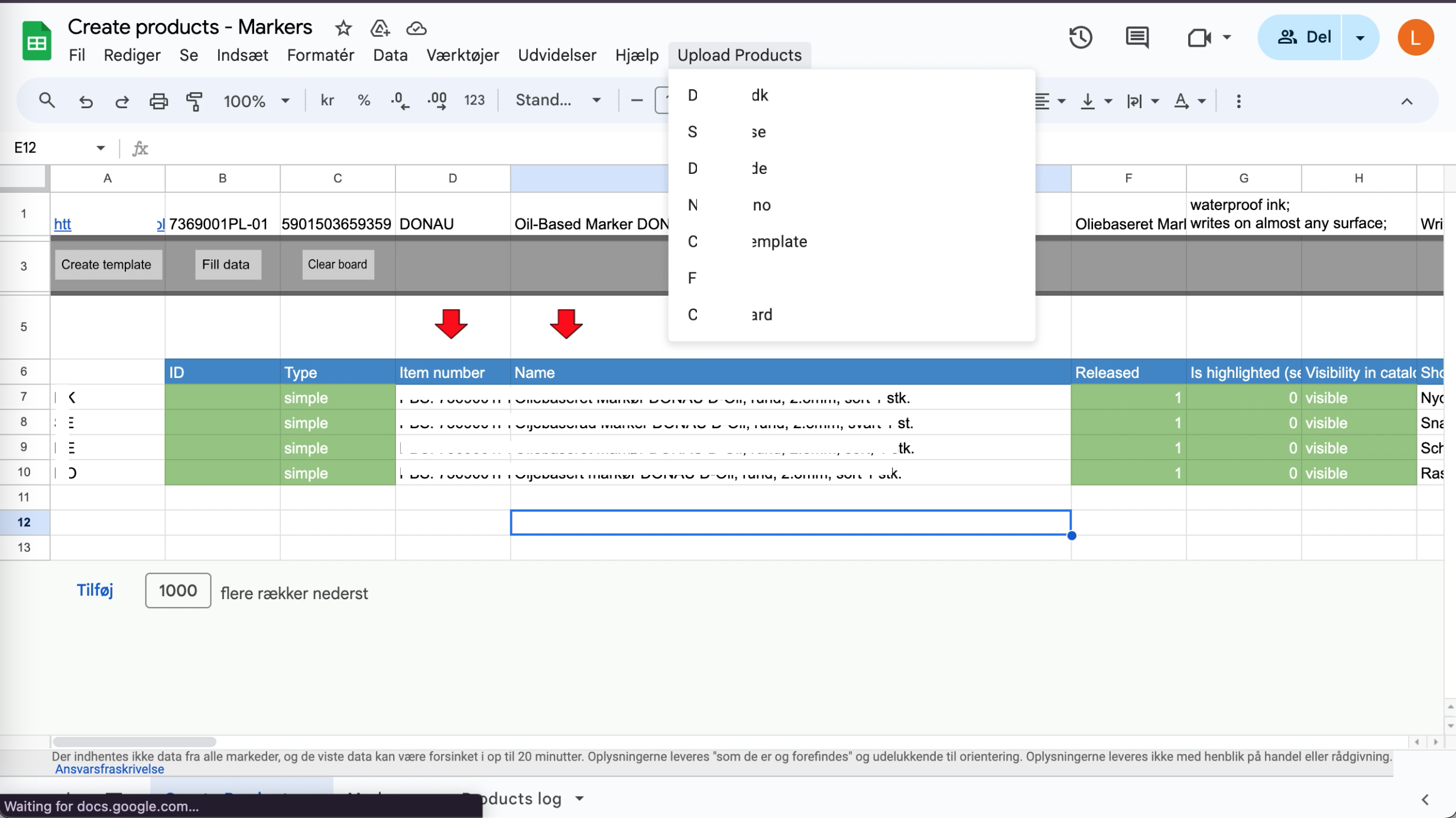Open the comments icon
1456x818 pixels.
(1136, 37)
